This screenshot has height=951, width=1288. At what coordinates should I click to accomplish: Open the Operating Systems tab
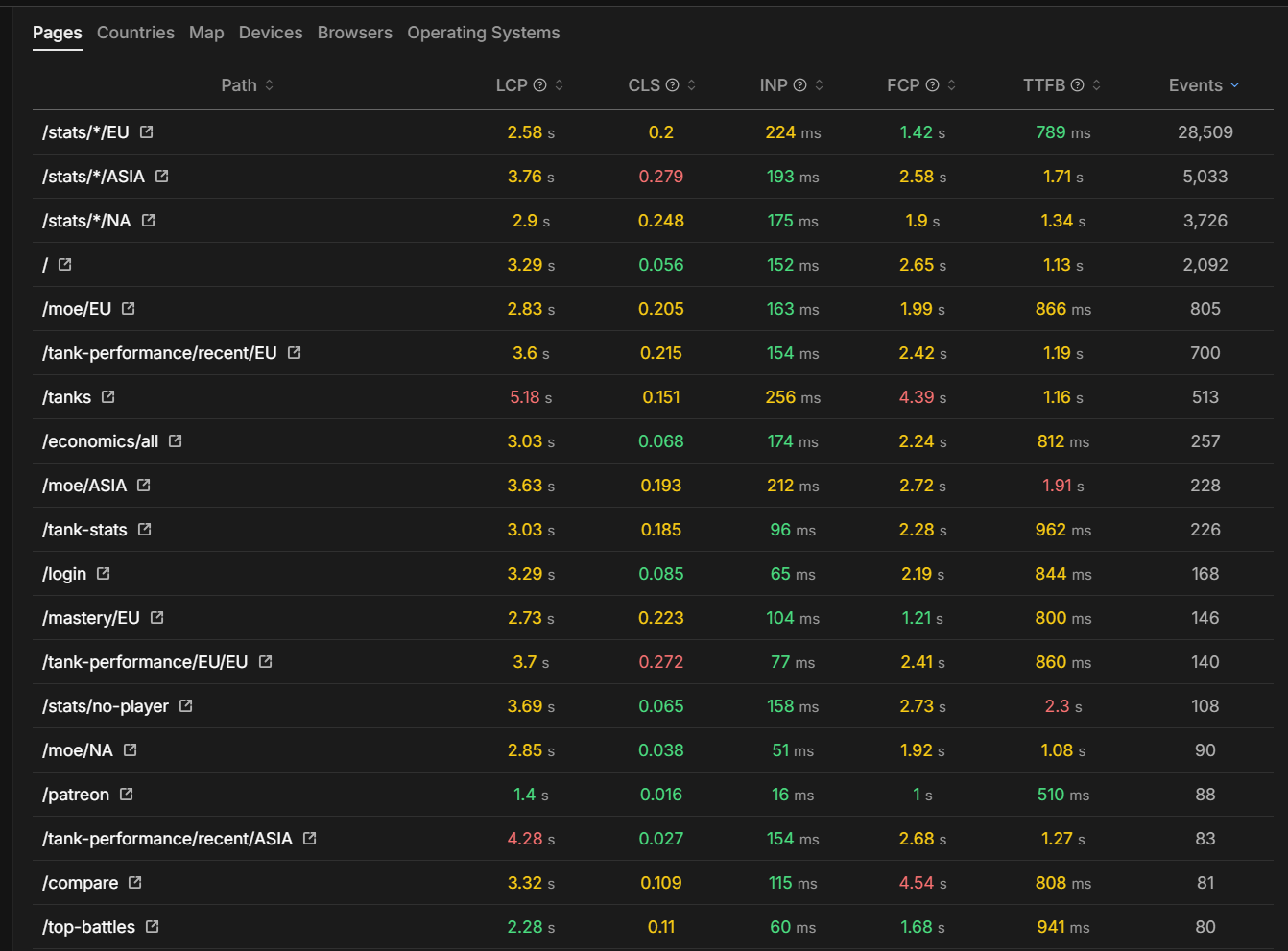pyautogui.click(x=483, y=33)
